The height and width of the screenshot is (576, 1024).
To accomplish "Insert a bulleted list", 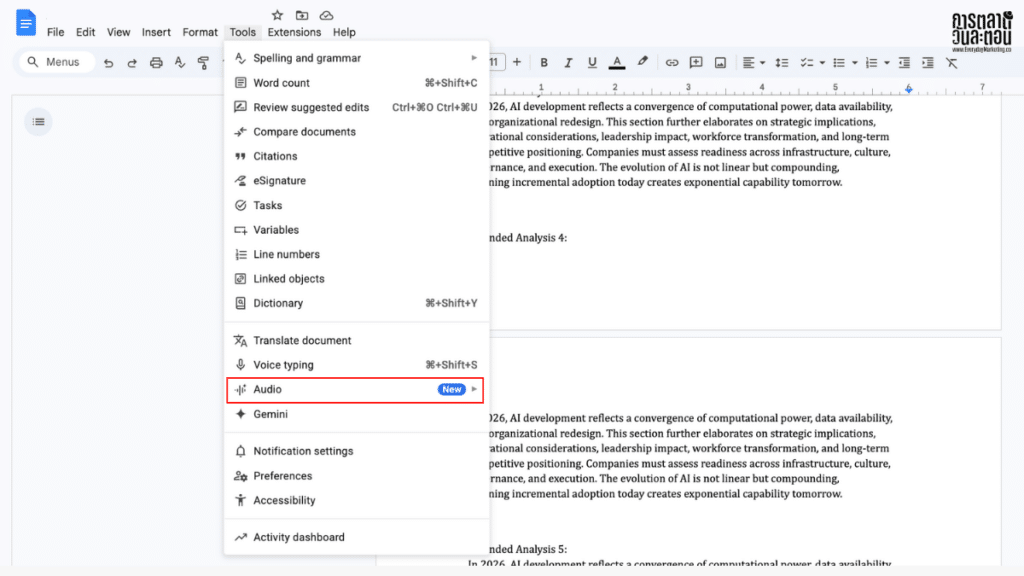I will (839, 63).
